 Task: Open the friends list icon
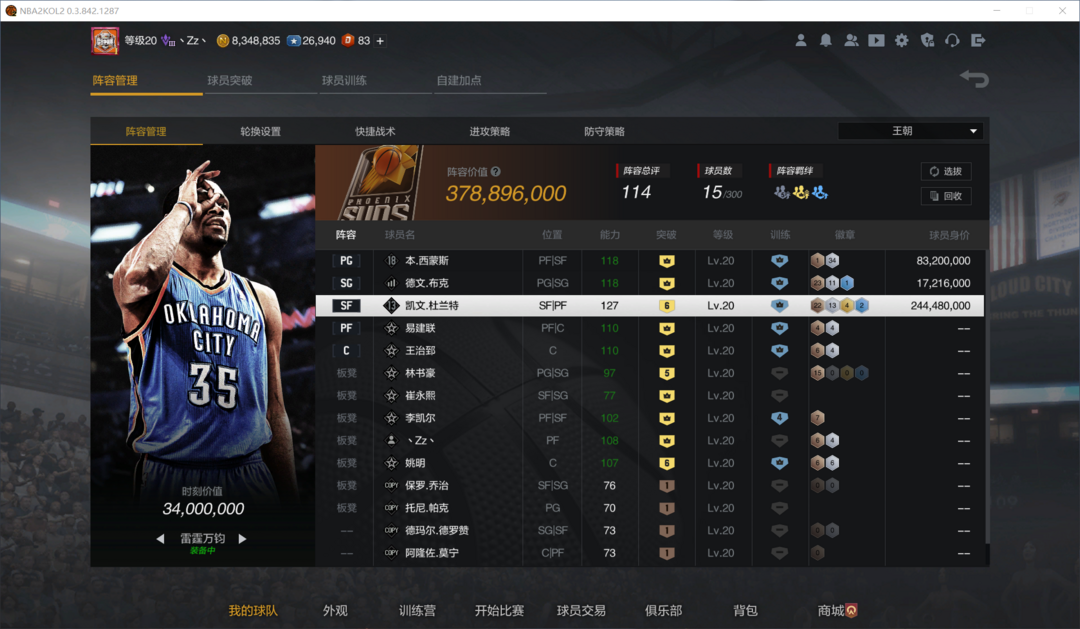point(851,41)
